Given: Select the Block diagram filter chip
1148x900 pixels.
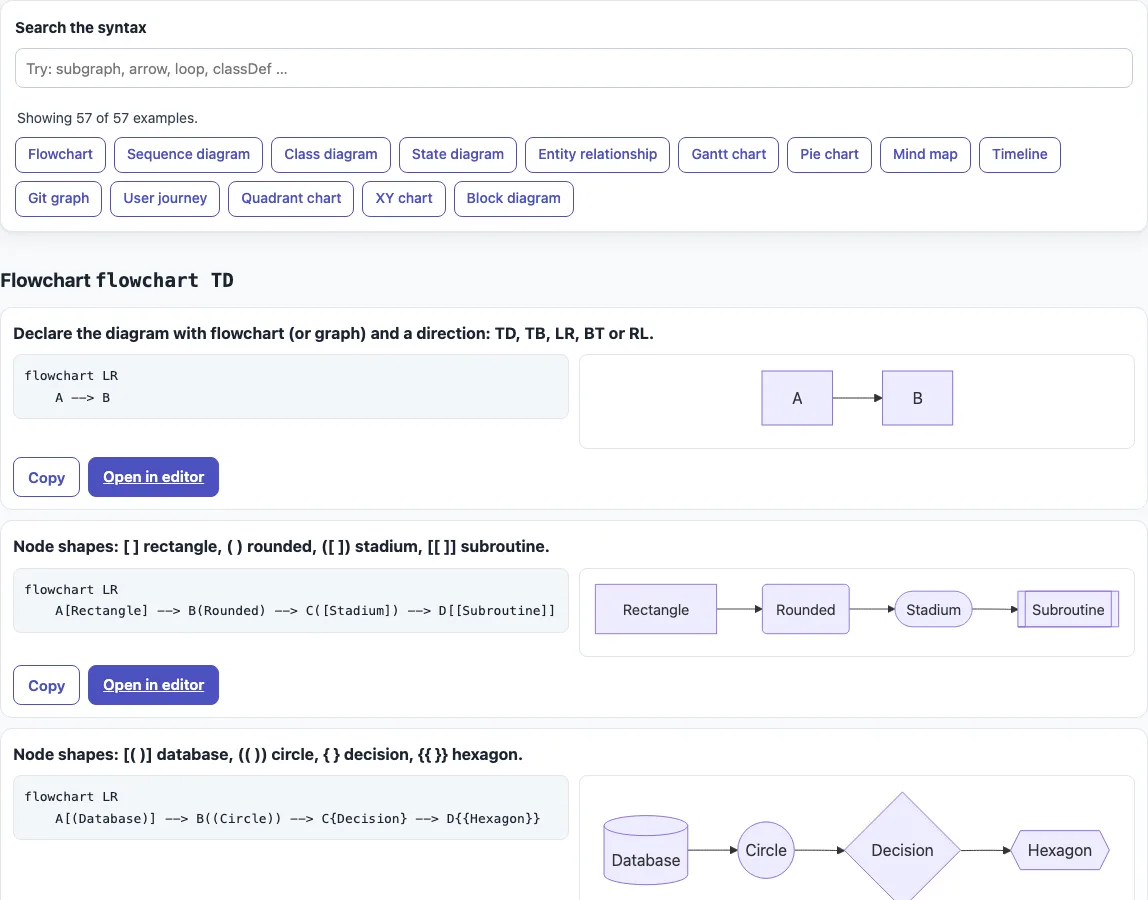Looking at the screenshot, I should 514,198.
